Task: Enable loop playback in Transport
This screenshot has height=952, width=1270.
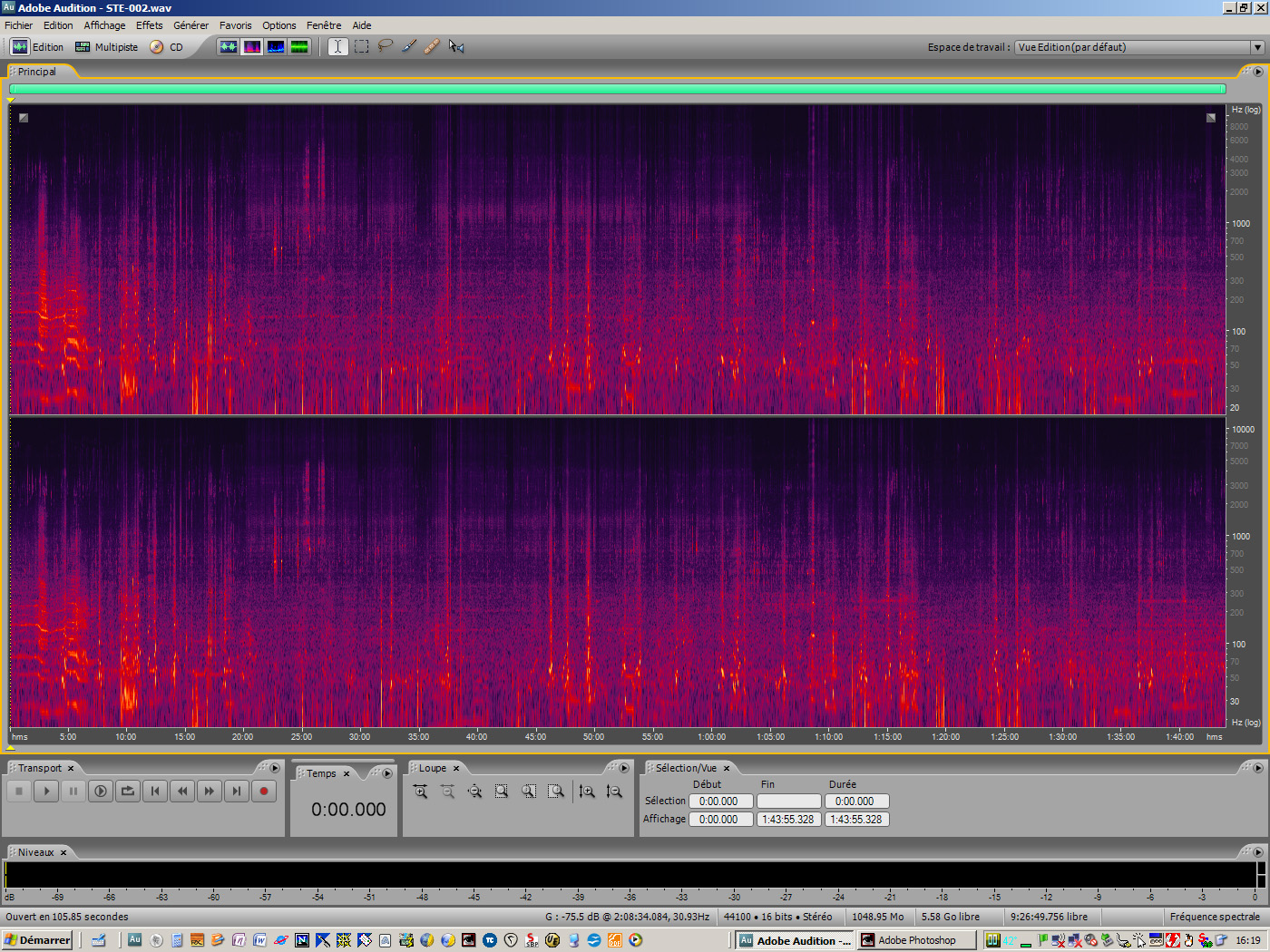Action: pos(128,792)
